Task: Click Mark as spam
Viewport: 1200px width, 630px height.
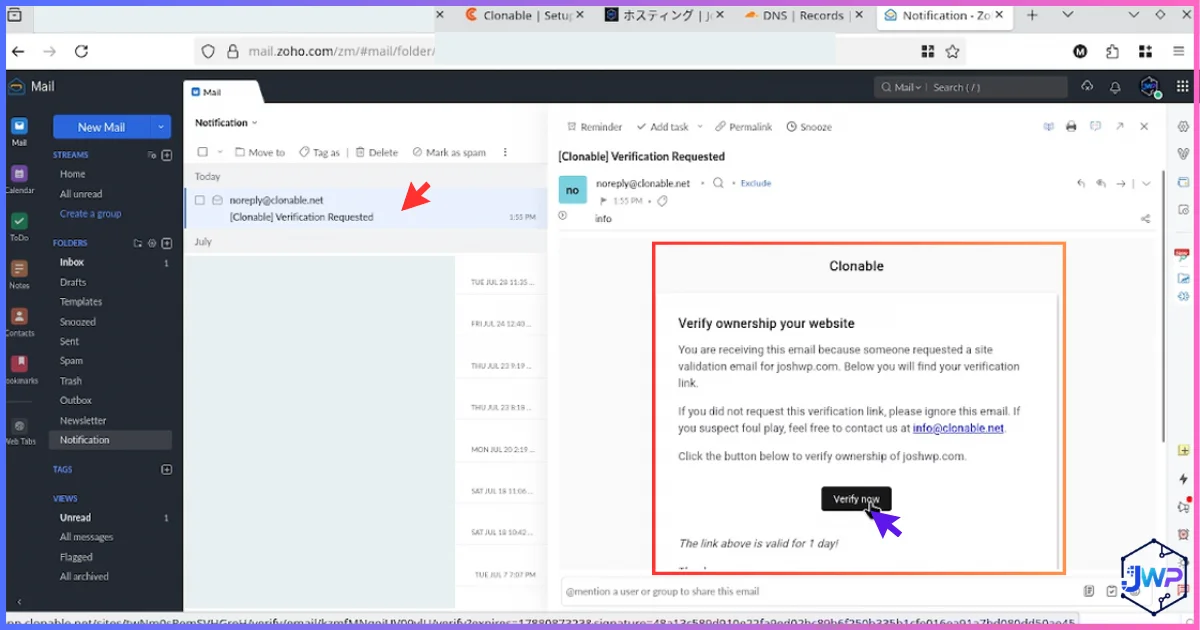Action: coord(449,152)
